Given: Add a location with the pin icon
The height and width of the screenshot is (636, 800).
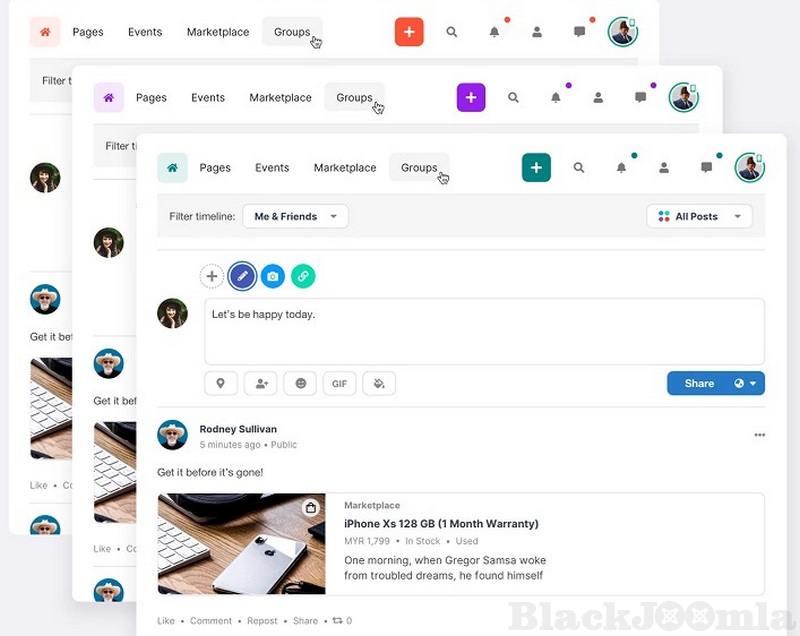Looking at the screenshot, I should (221, 383).
